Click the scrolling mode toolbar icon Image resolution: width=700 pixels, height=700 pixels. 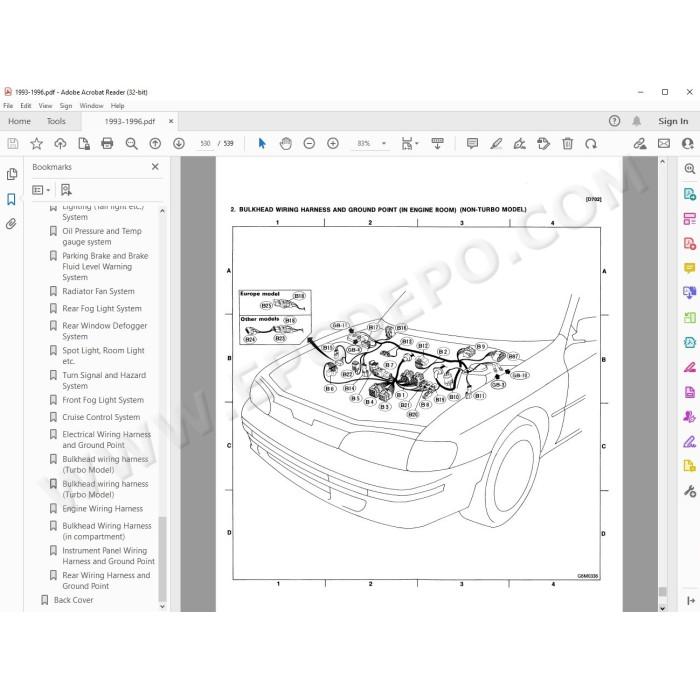click(x=437, y=143)
